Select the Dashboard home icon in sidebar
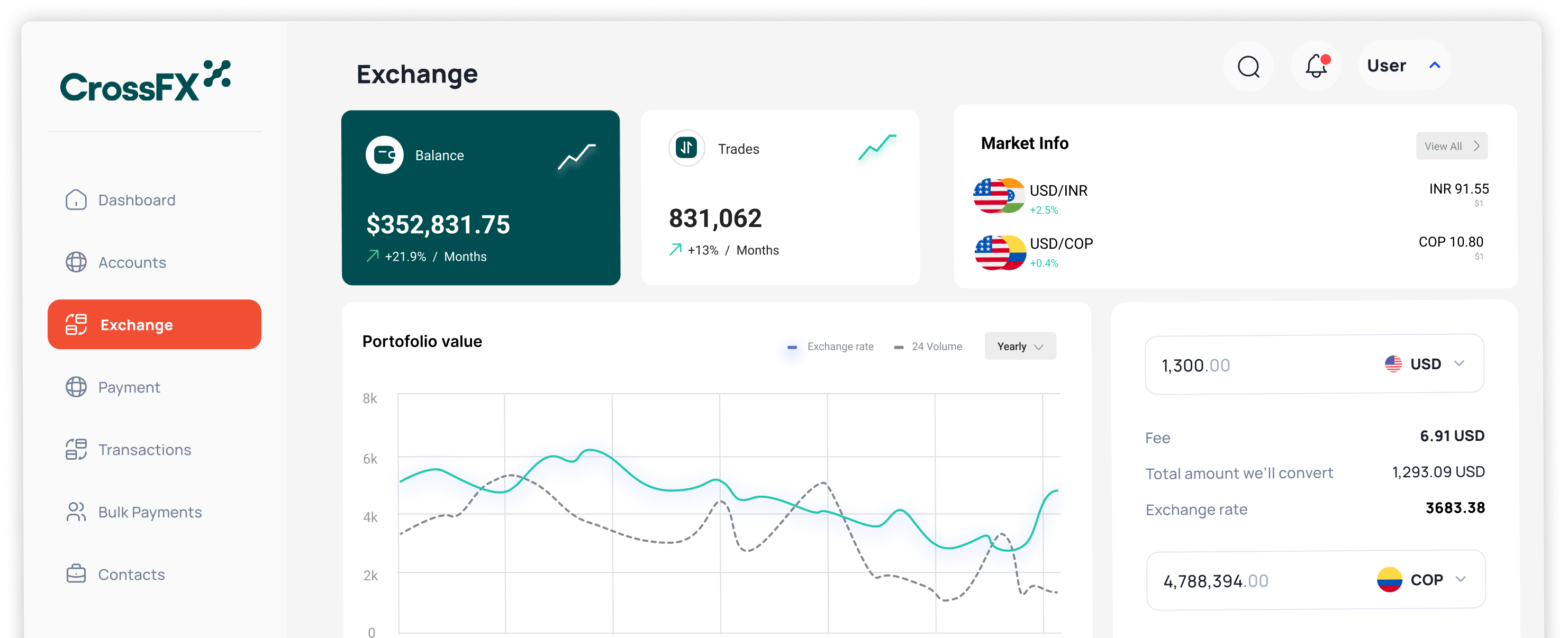1568x638 pixels. coord(76,199)
